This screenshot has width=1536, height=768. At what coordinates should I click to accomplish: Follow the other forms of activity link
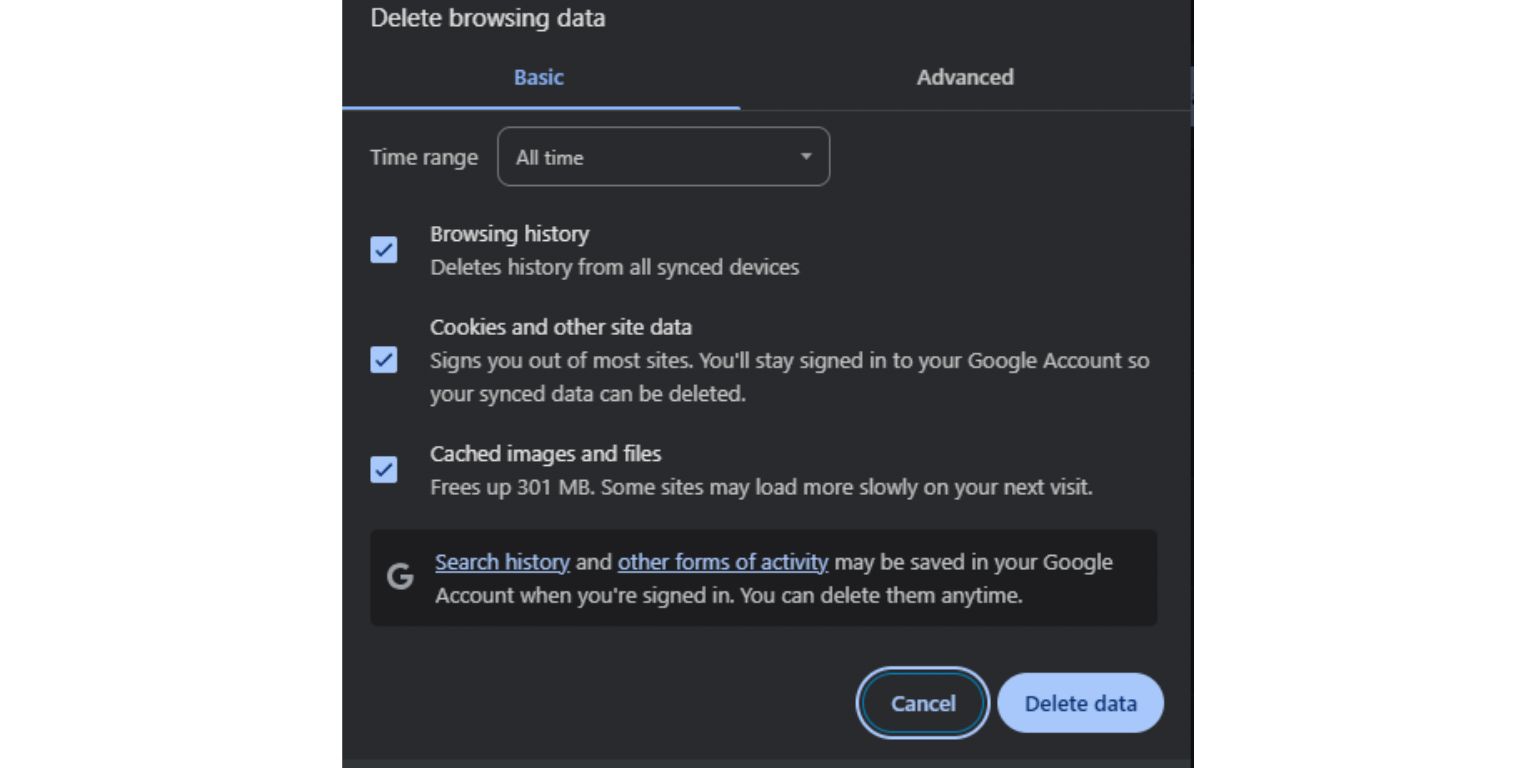click(x=722, y=562)
